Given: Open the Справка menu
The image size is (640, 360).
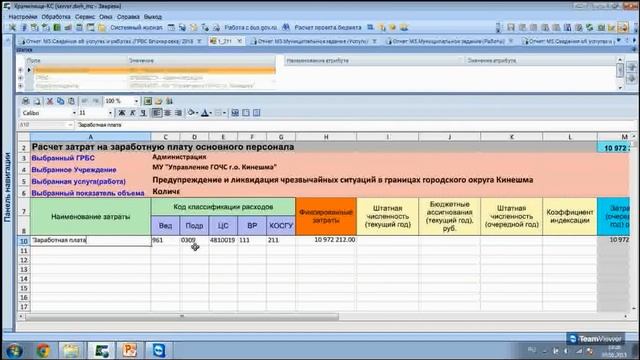Looking at the screenshot, I should [128, 17].
